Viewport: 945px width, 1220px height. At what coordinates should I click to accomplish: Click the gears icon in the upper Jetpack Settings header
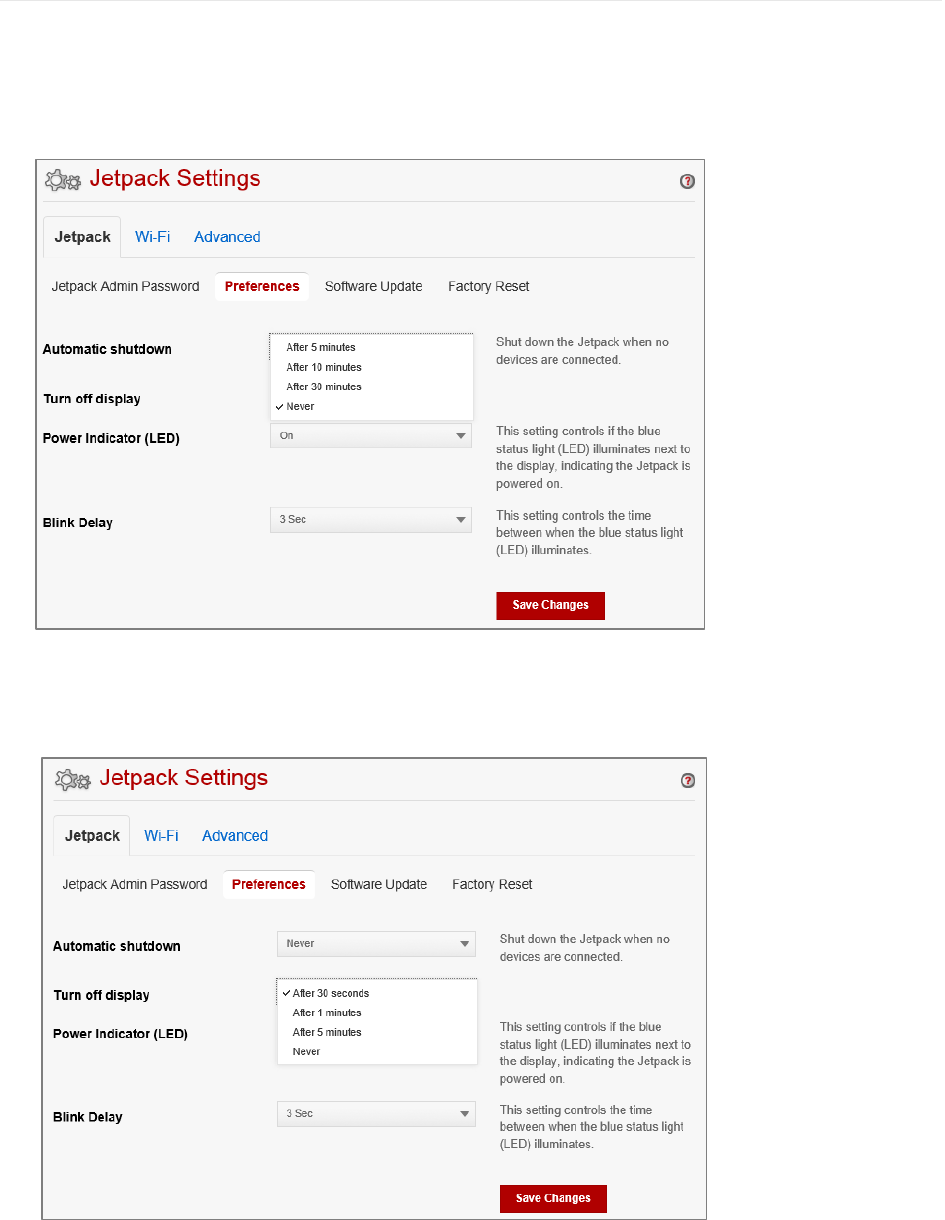(63, 180)
